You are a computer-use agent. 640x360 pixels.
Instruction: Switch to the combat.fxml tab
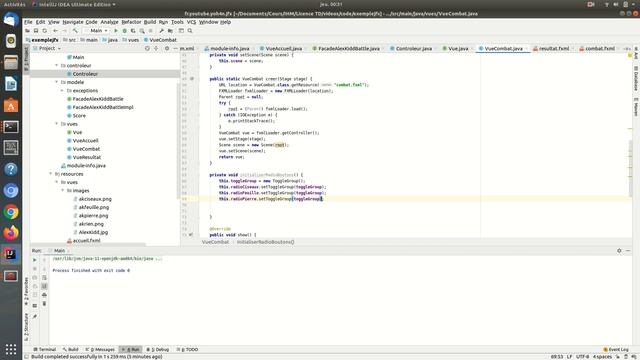(600, 49)
